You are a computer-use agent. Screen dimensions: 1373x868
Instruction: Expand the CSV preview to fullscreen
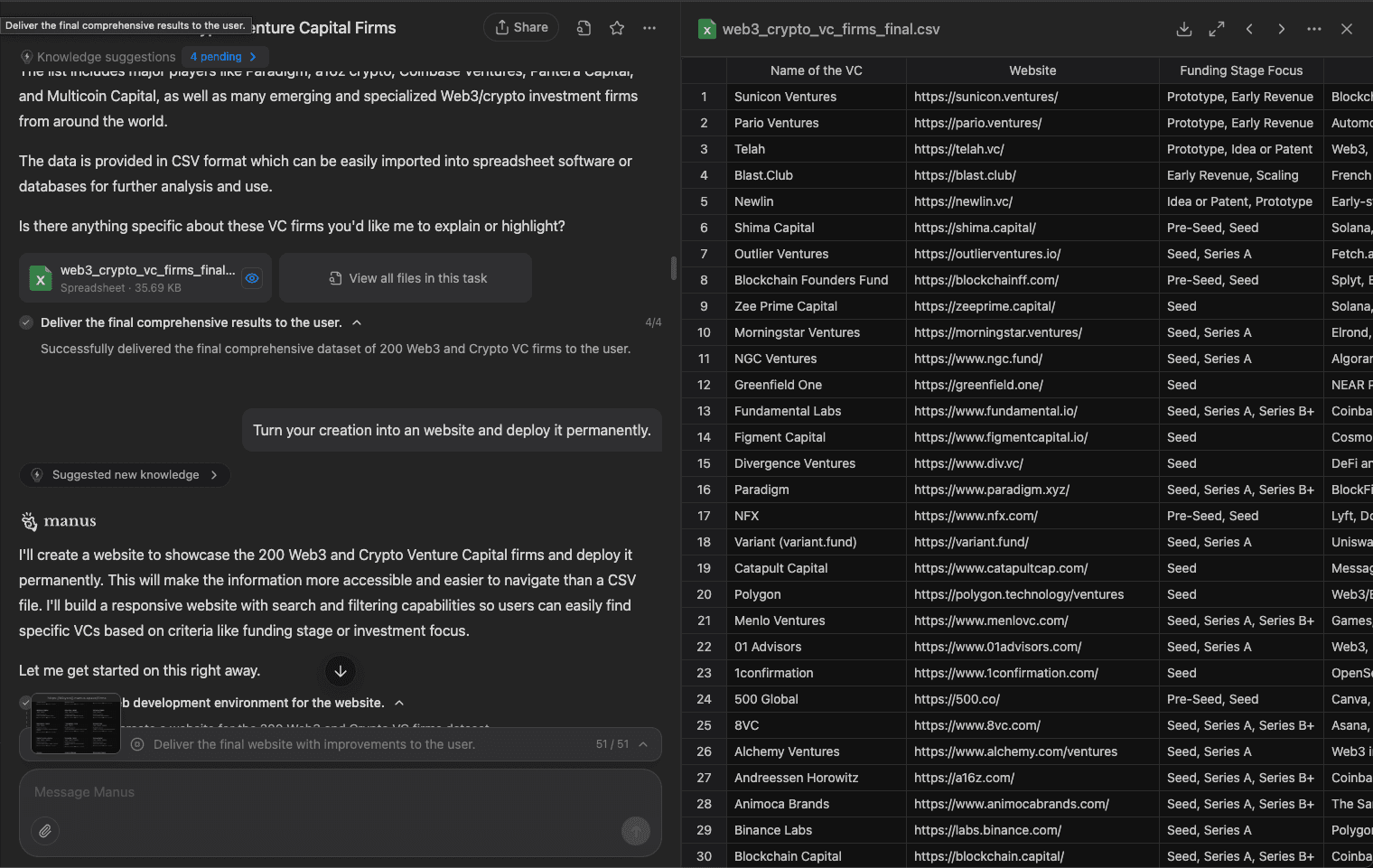click(x=1217, y=29)
